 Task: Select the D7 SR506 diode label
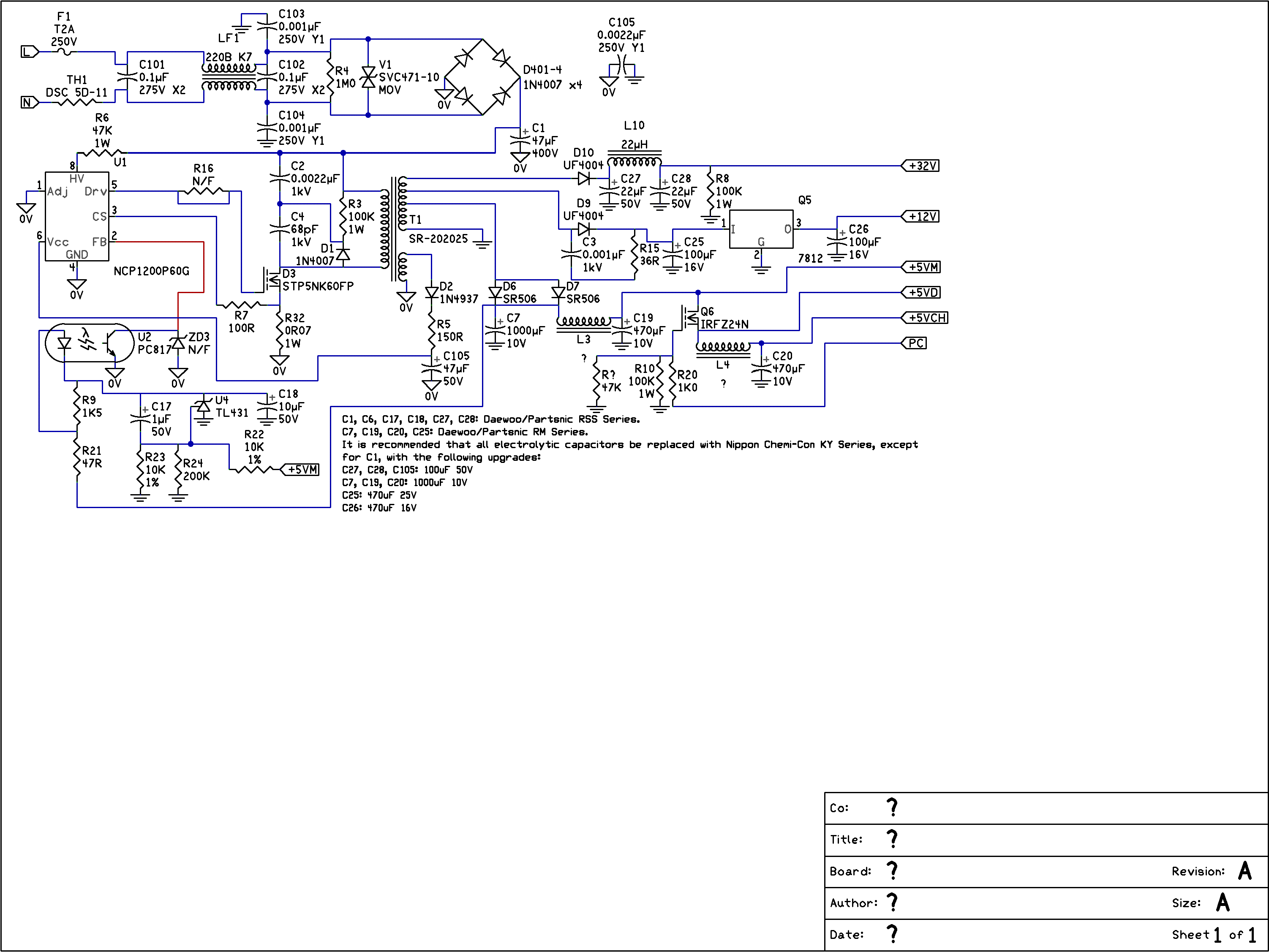click(x=583, y=292)
